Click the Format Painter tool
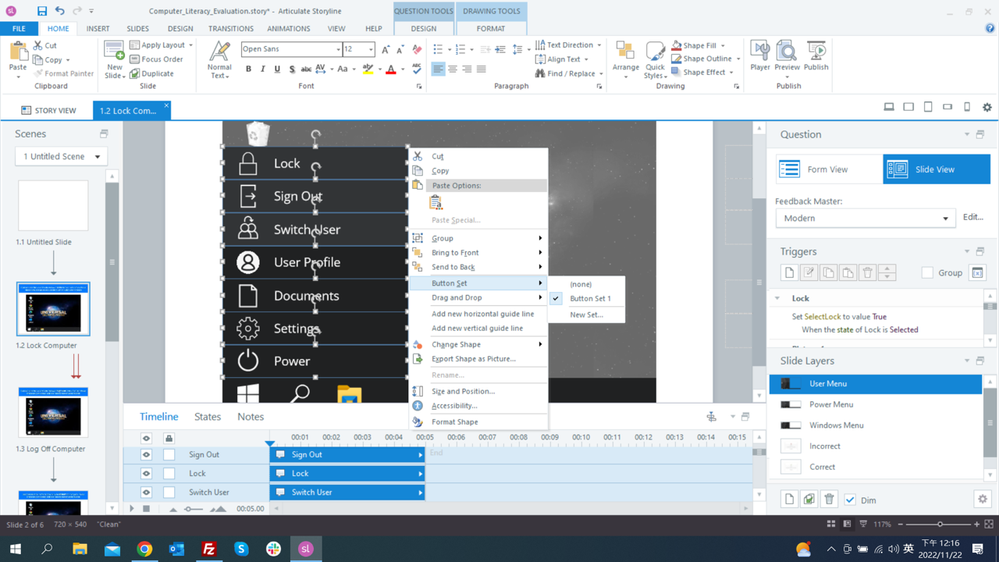The width and height of the screenshot is (999, 562). tap(64, 73)
